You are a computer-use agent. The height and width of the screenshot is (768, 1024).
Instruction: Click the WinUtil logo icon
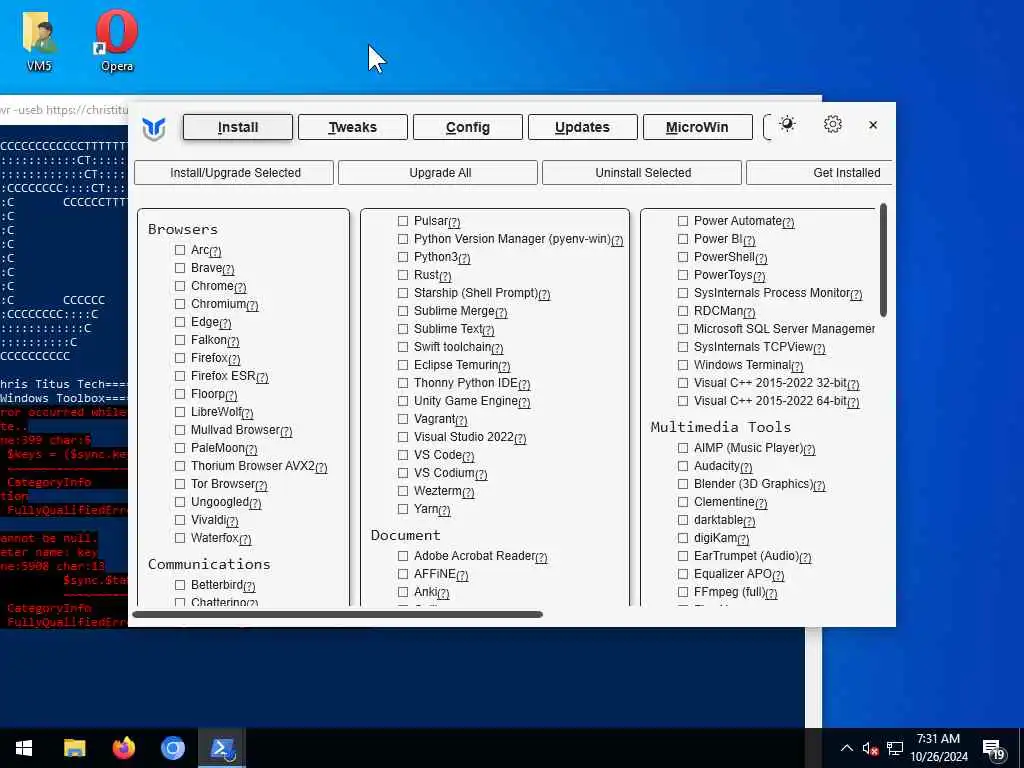click(154, 128)
